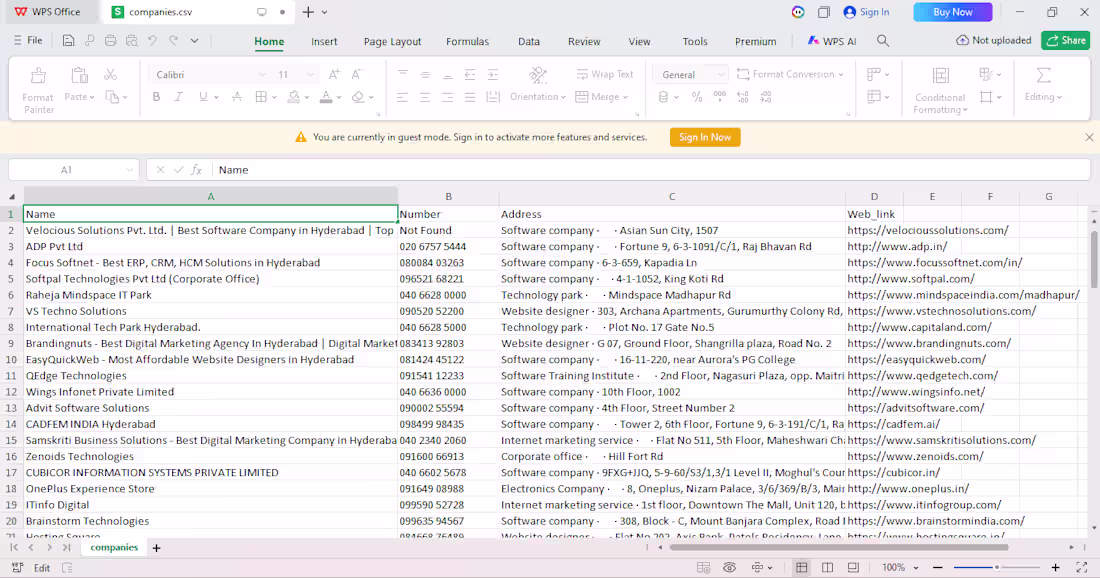Open the Review tab

[x=584, y=41]
